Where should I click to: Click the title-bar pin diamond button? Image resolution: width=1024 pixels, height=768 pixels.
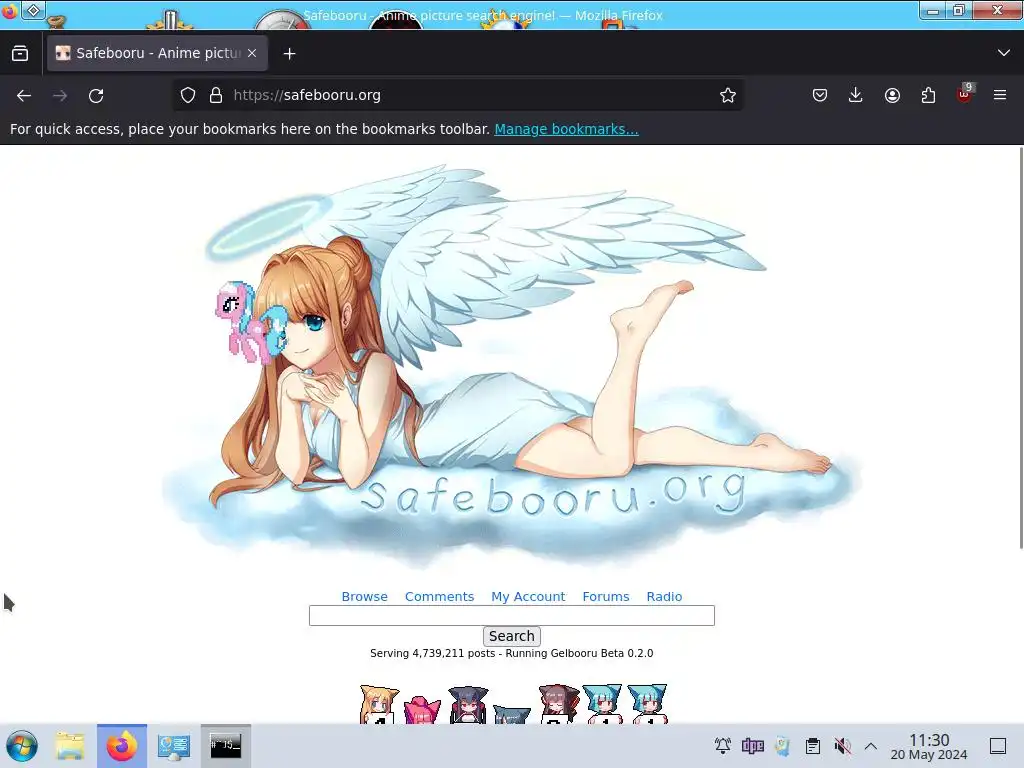click(33, 10)
